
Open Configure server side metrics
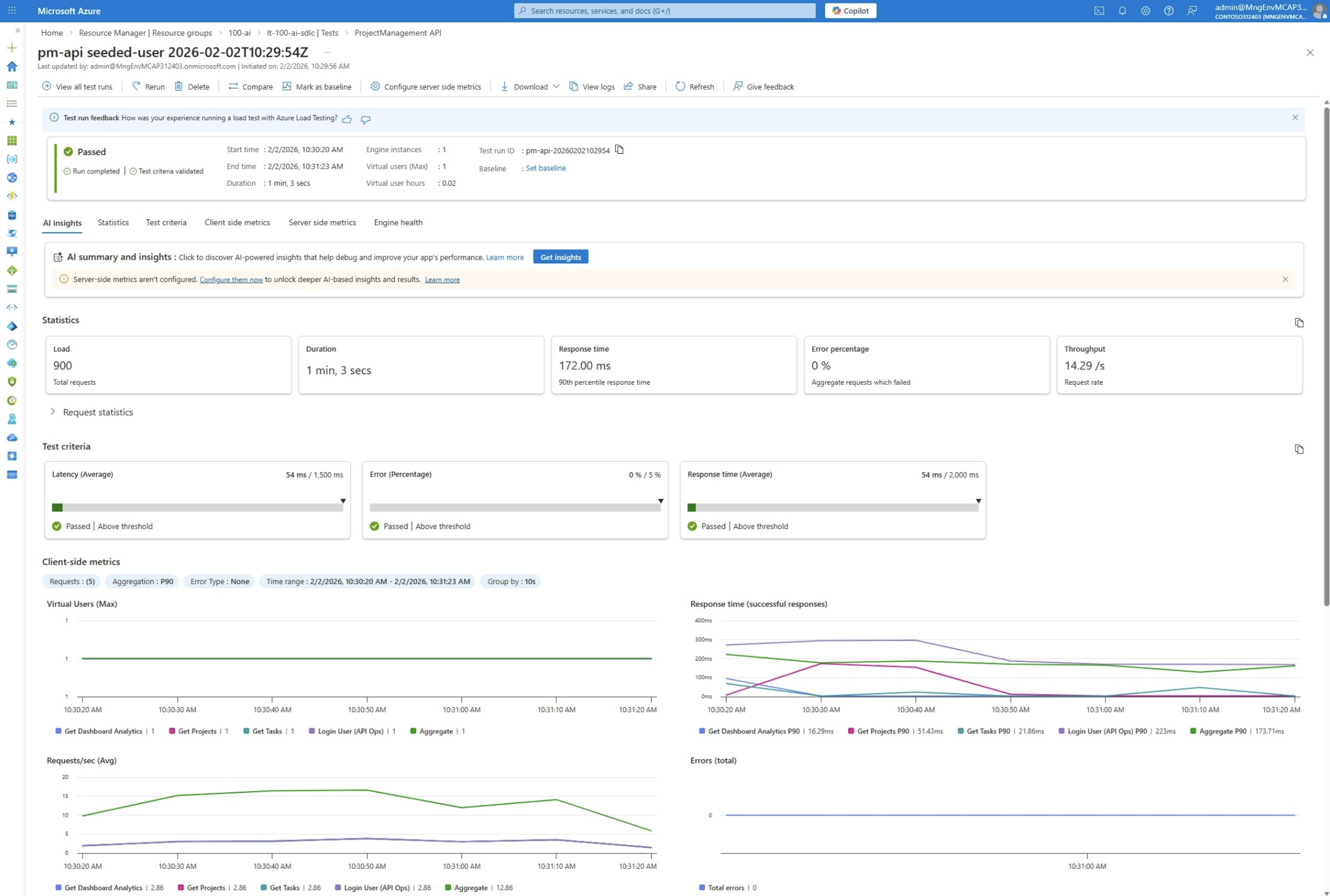426,86
